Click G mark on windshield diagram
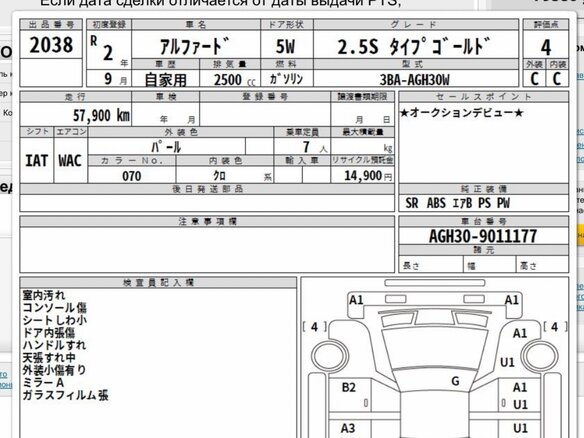Viewport: 584px width, 438px height. [x=455, y=381]
